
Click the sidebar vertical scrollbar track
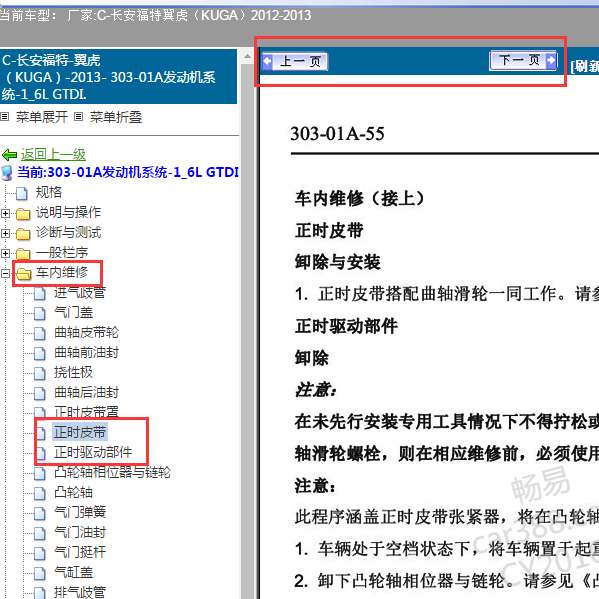coord(247,331)
